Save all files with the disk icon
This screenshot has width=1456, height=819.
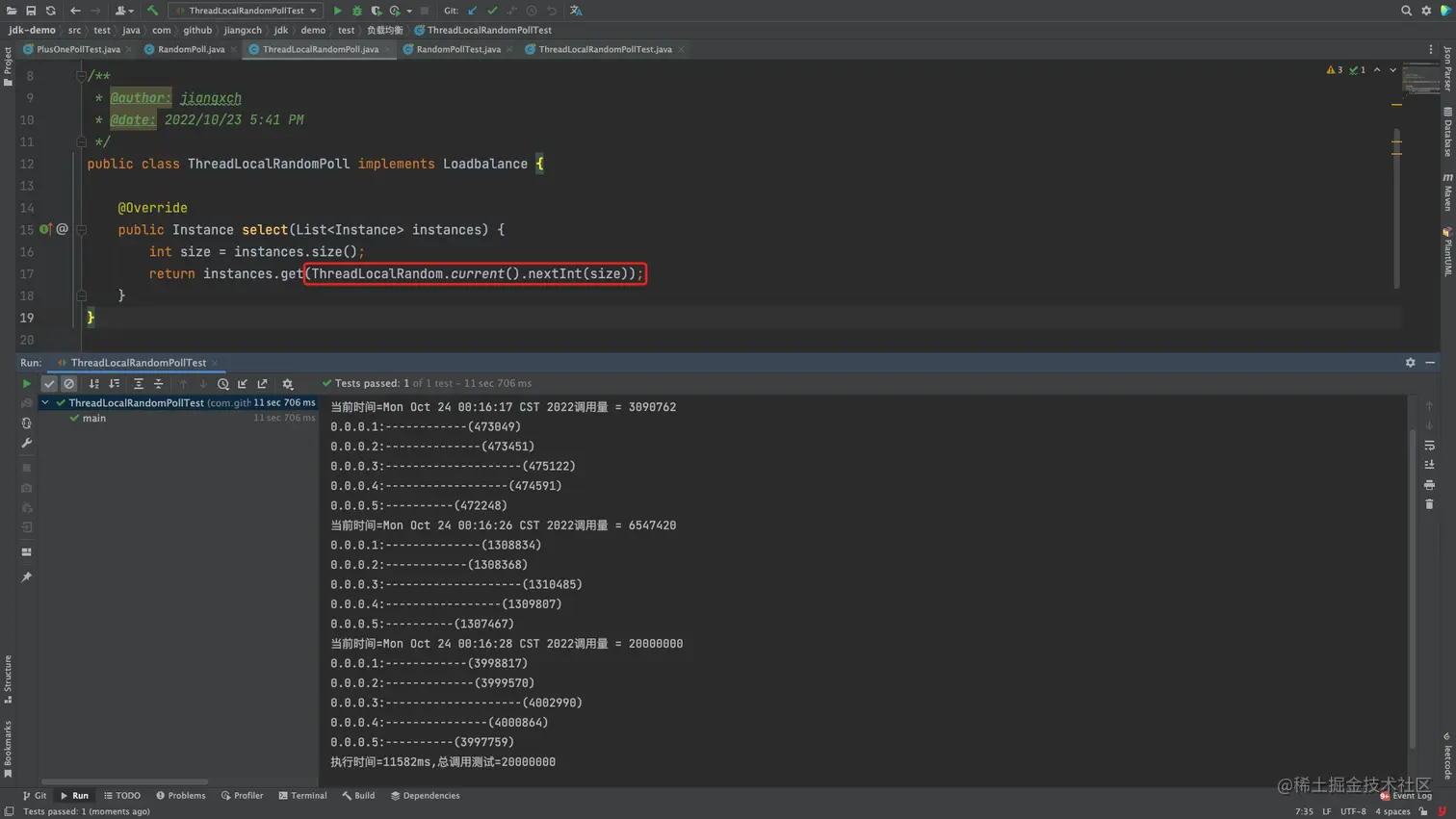(x=31, y=11)
